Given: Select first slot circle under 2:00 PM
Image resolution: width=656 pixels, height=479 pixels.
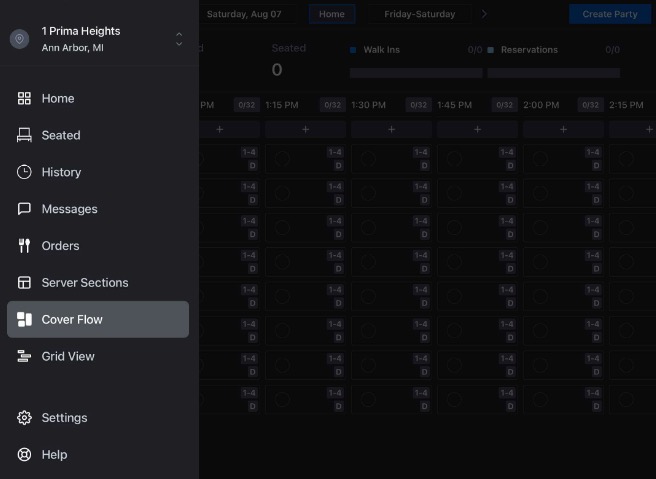Looking at the screenshot, I should [540, 159].
